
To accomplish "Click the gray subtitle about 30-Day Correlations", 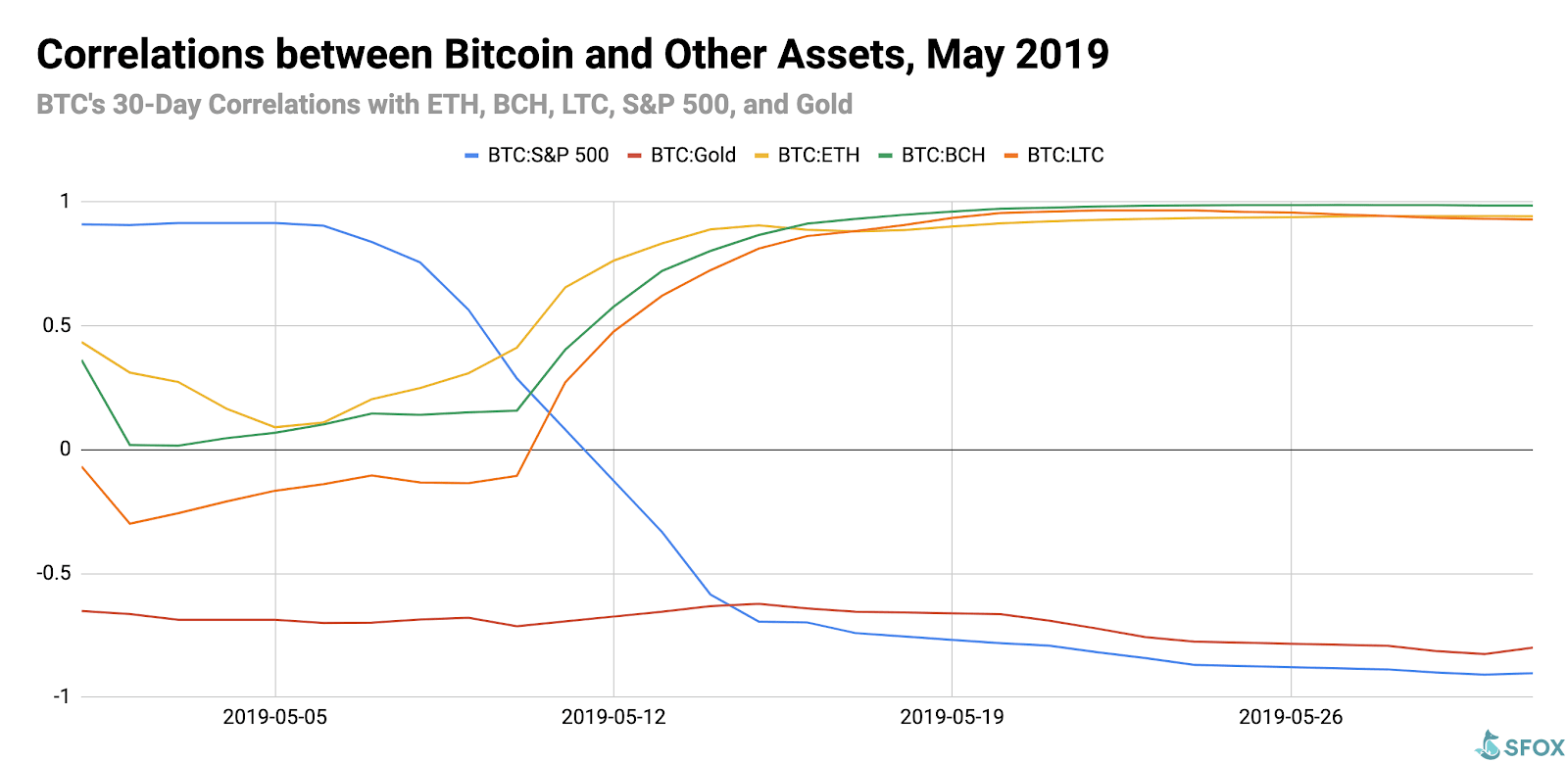I will click(x=444, y=105).
